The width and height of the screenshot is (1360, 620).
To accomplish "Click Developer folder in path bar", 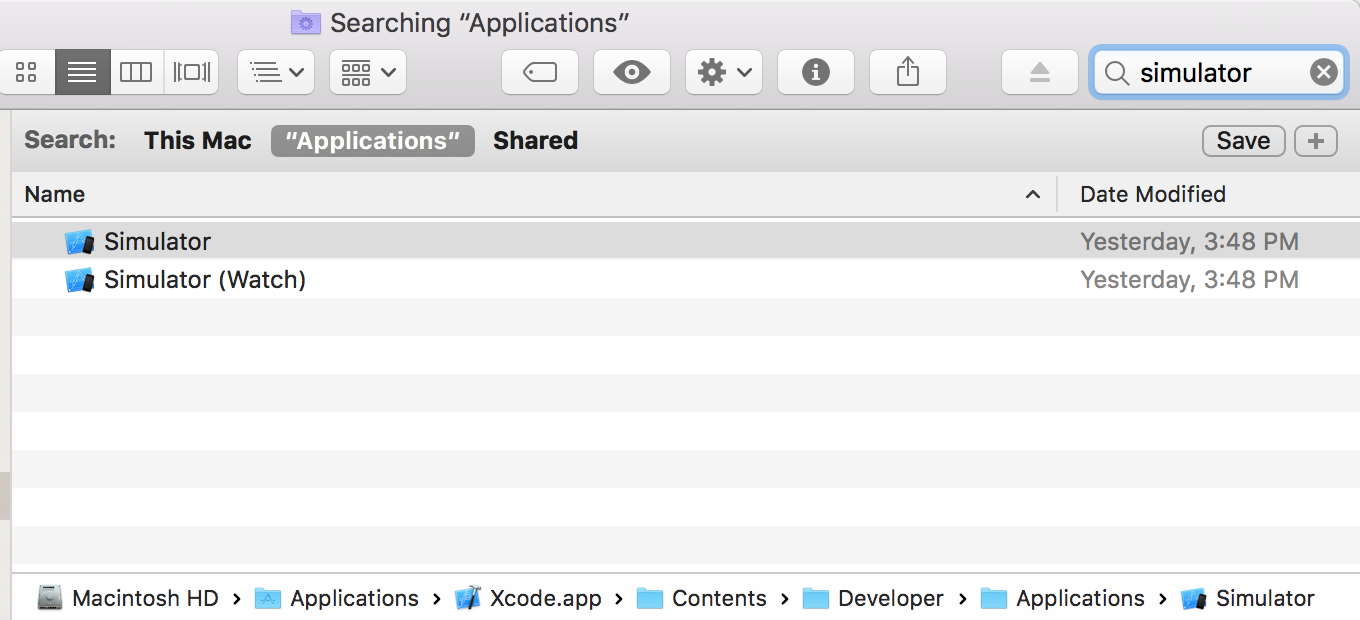I will click(891, 599).
